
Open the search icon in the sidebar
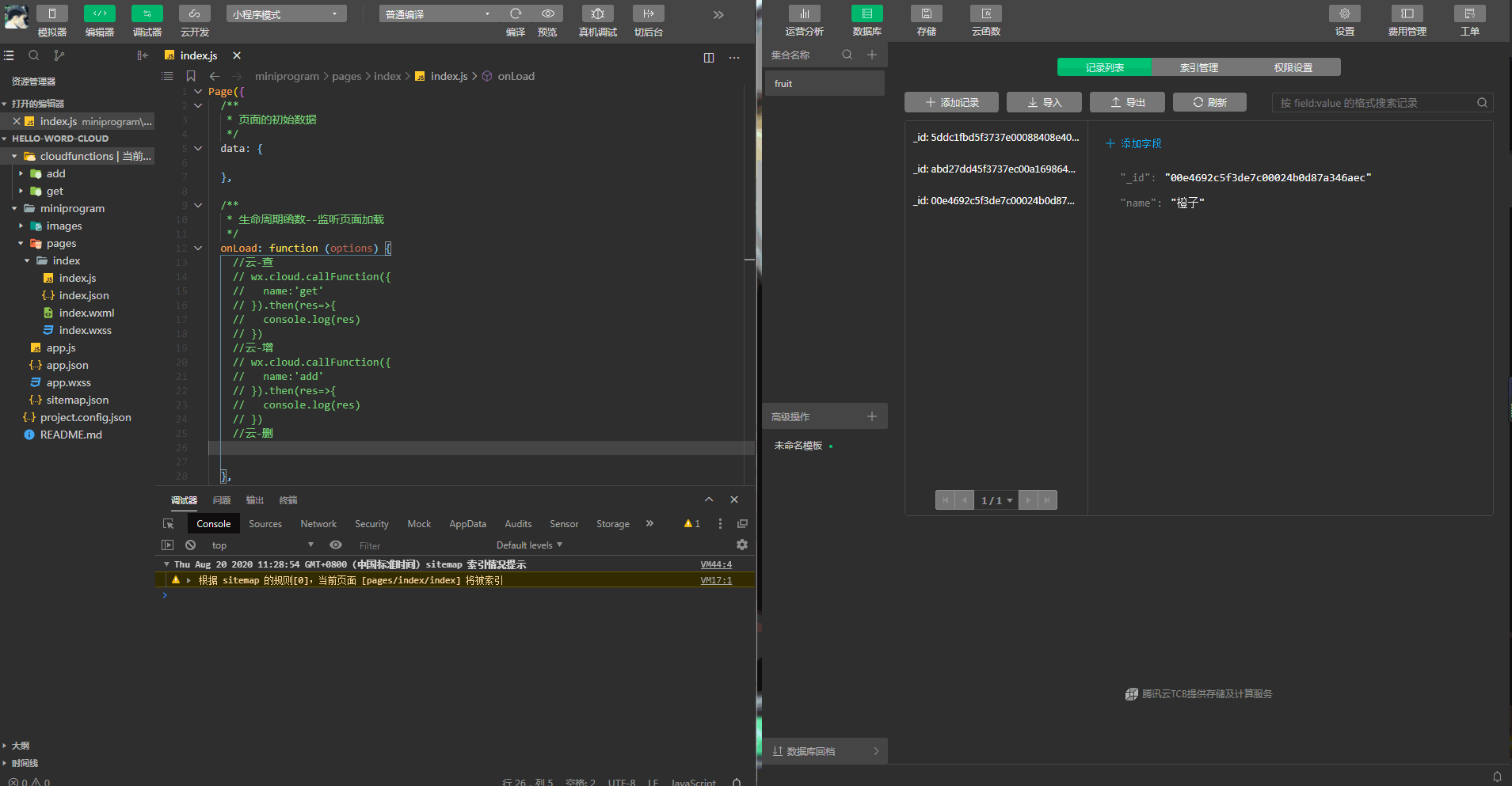(x=33, y=55)
